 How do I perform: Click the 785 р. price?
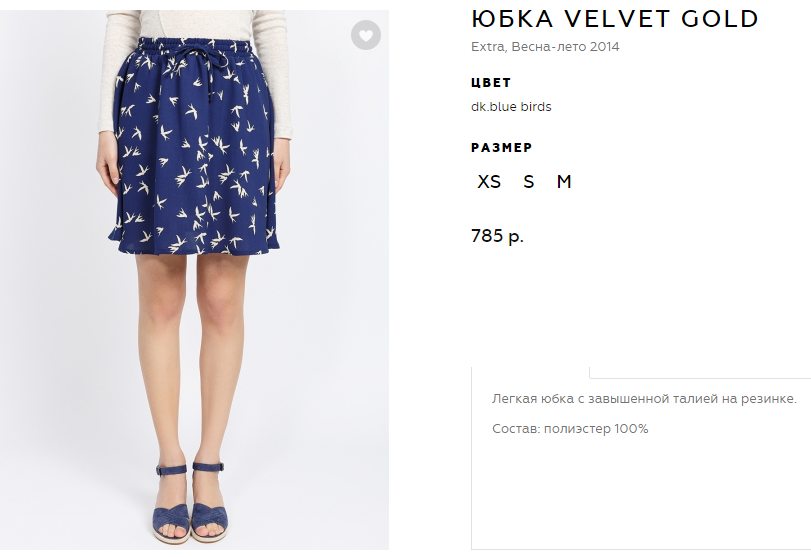pos(497,236)
